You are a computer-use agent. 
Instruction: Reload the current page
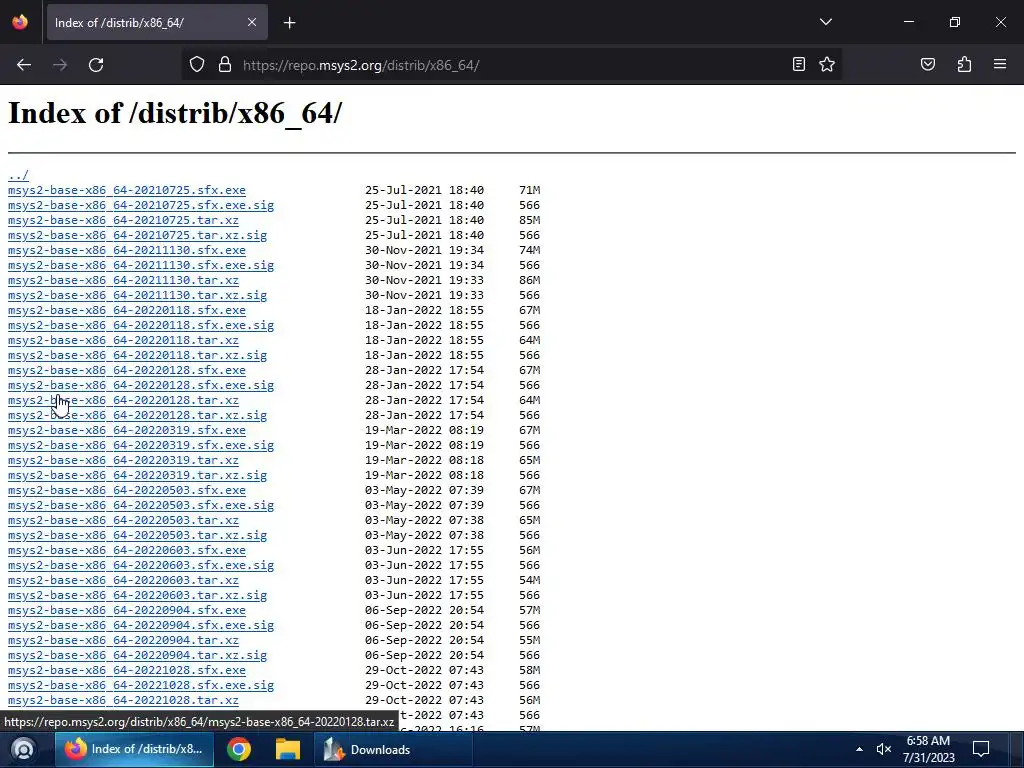pos(96,65)
